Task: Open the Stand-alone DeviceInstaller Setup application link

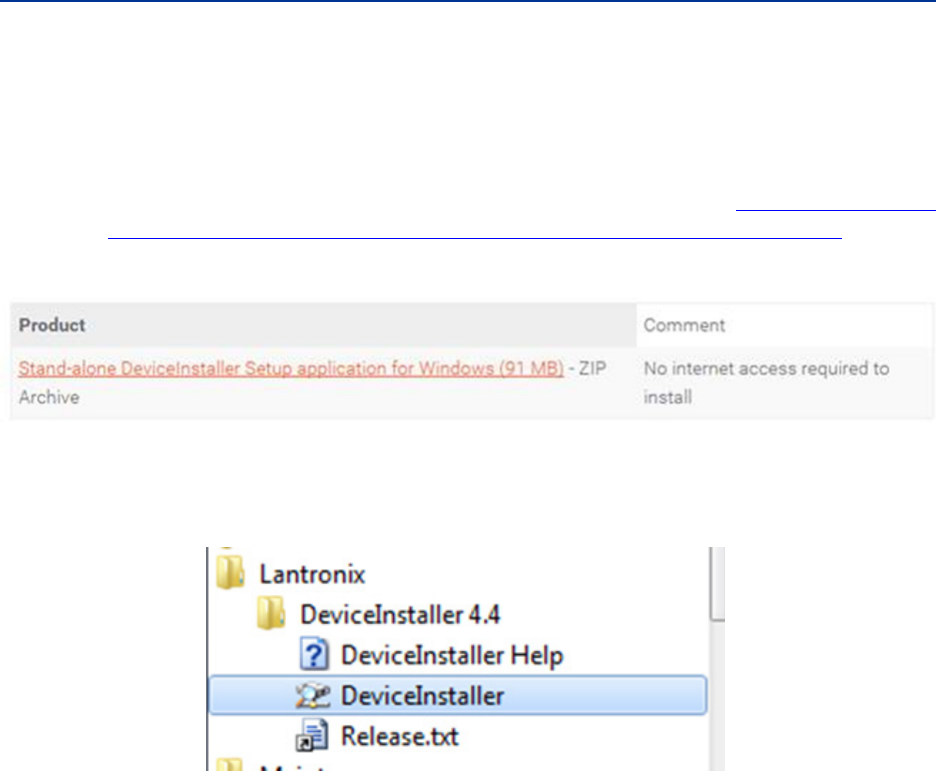Action: point(291,368)
